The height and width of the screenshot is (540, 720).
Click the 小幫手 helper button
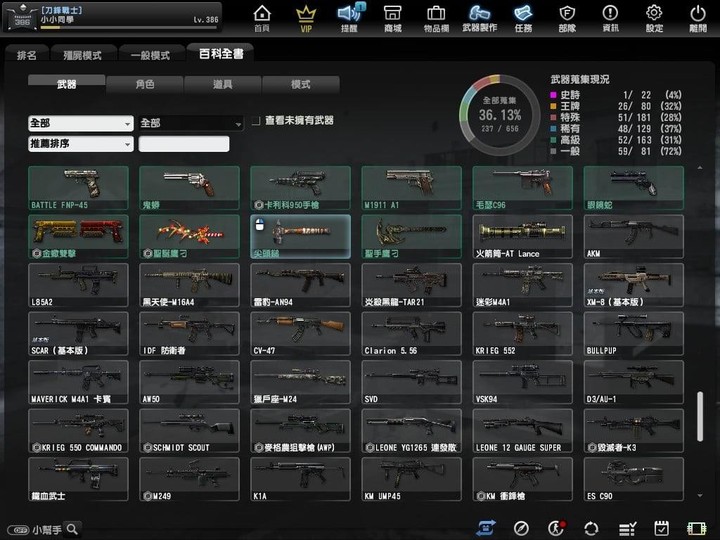pyautogui.click(x=45, y=529)
